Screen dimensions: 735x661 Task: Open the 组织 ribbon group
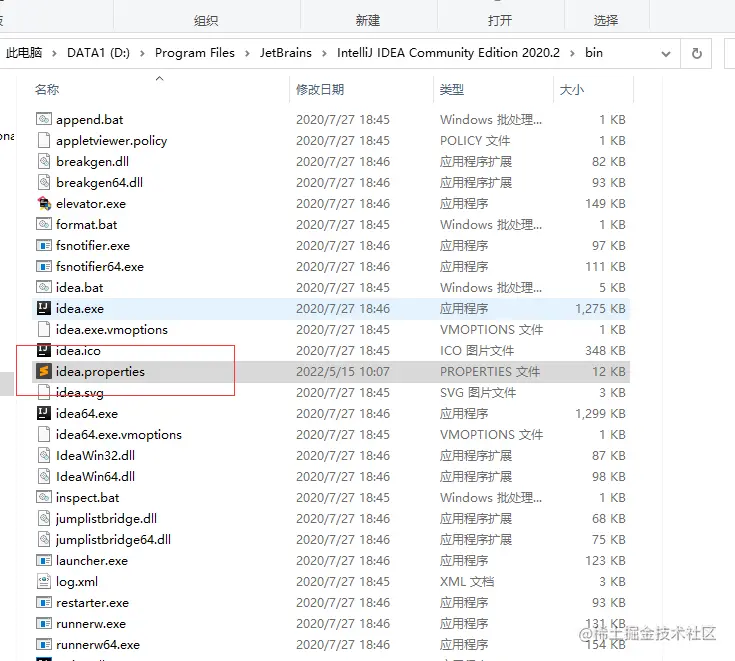206,20
